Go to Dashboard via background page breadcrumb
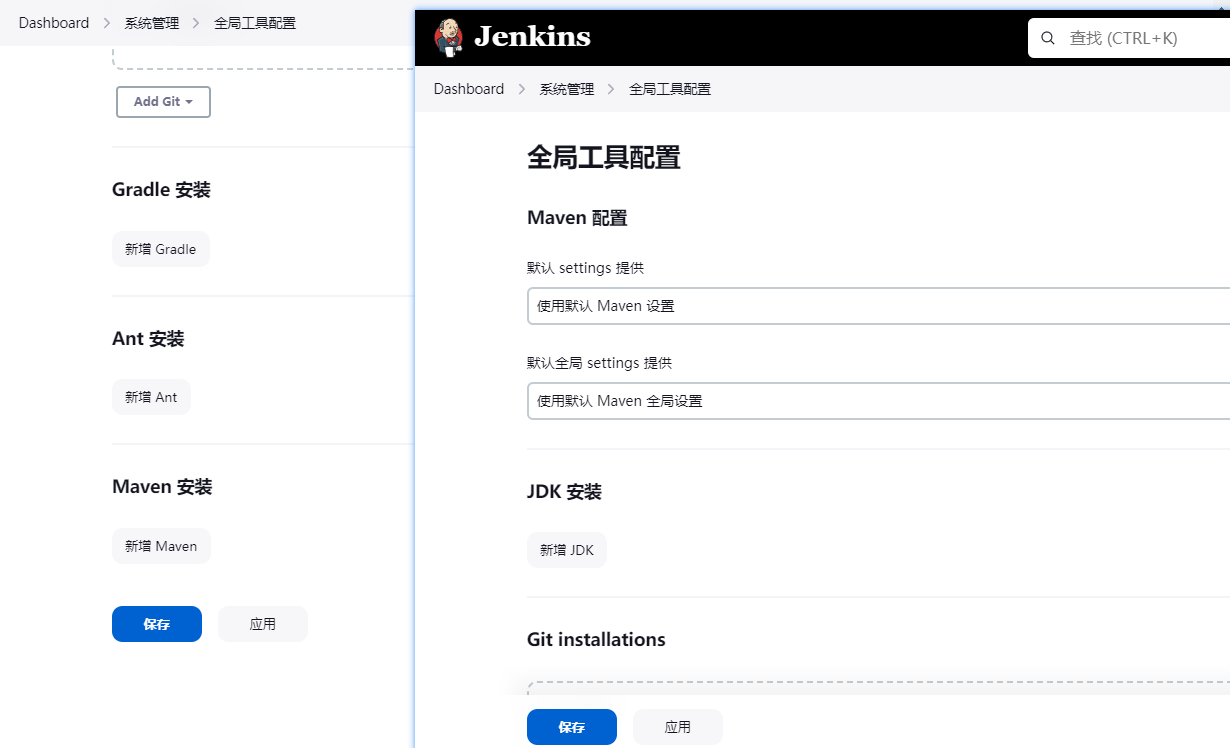The width and height of the screenshot is (1230, 748). (x=54, y=23)
